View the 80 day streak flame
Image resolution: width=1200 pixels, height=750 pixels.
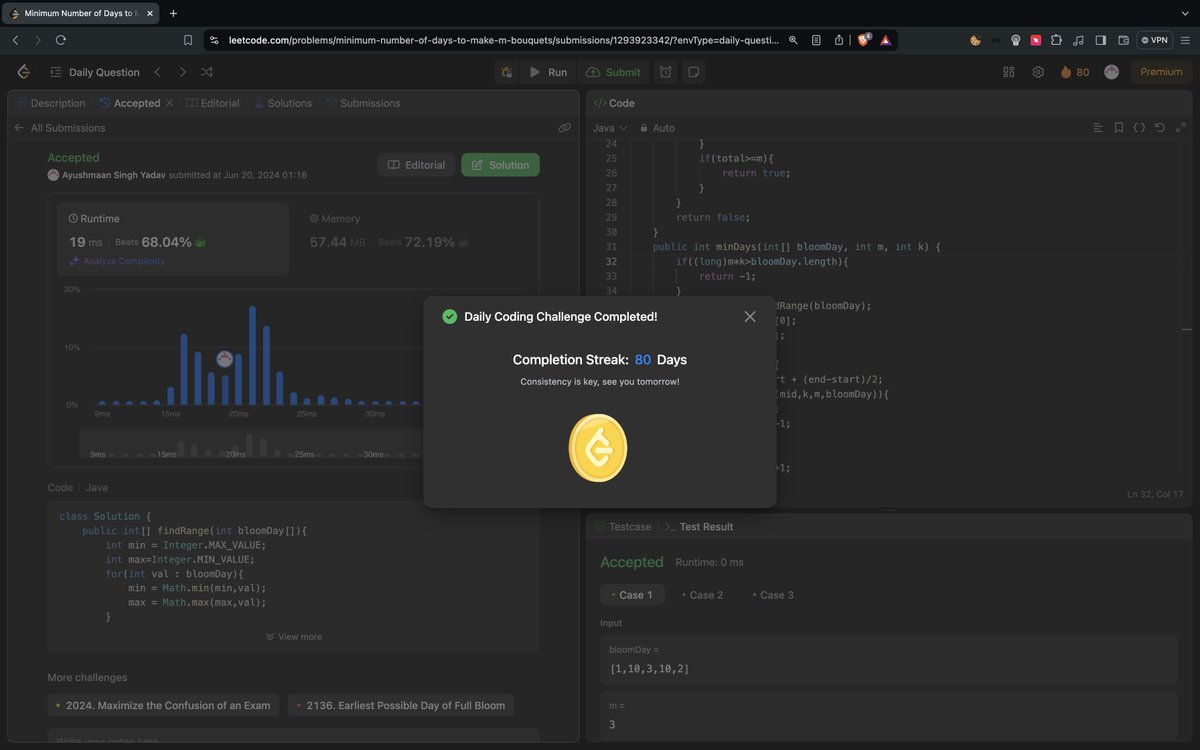tap(1075, 72)
